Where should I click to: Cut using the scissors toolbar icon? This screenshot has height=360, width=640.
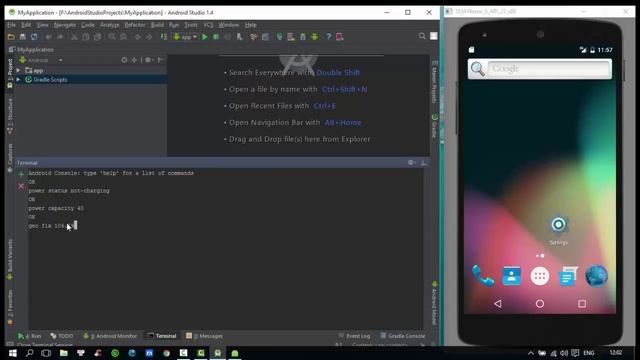click(74, 37)
